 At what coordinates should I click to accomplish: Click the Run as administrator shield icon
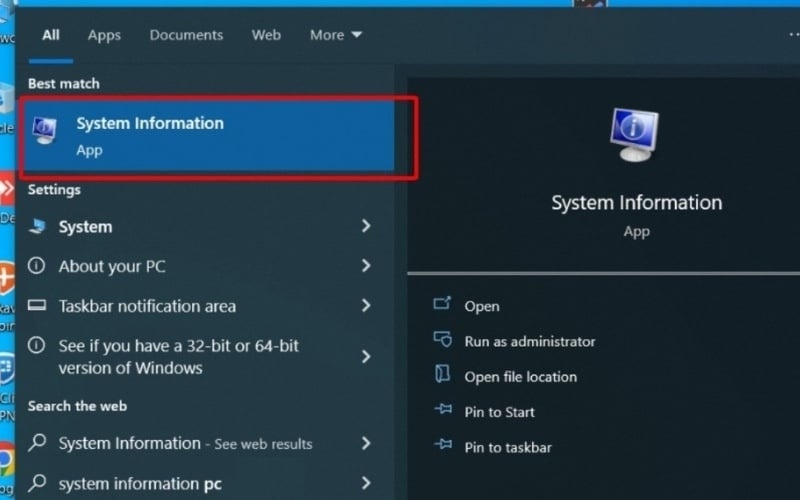443,339
